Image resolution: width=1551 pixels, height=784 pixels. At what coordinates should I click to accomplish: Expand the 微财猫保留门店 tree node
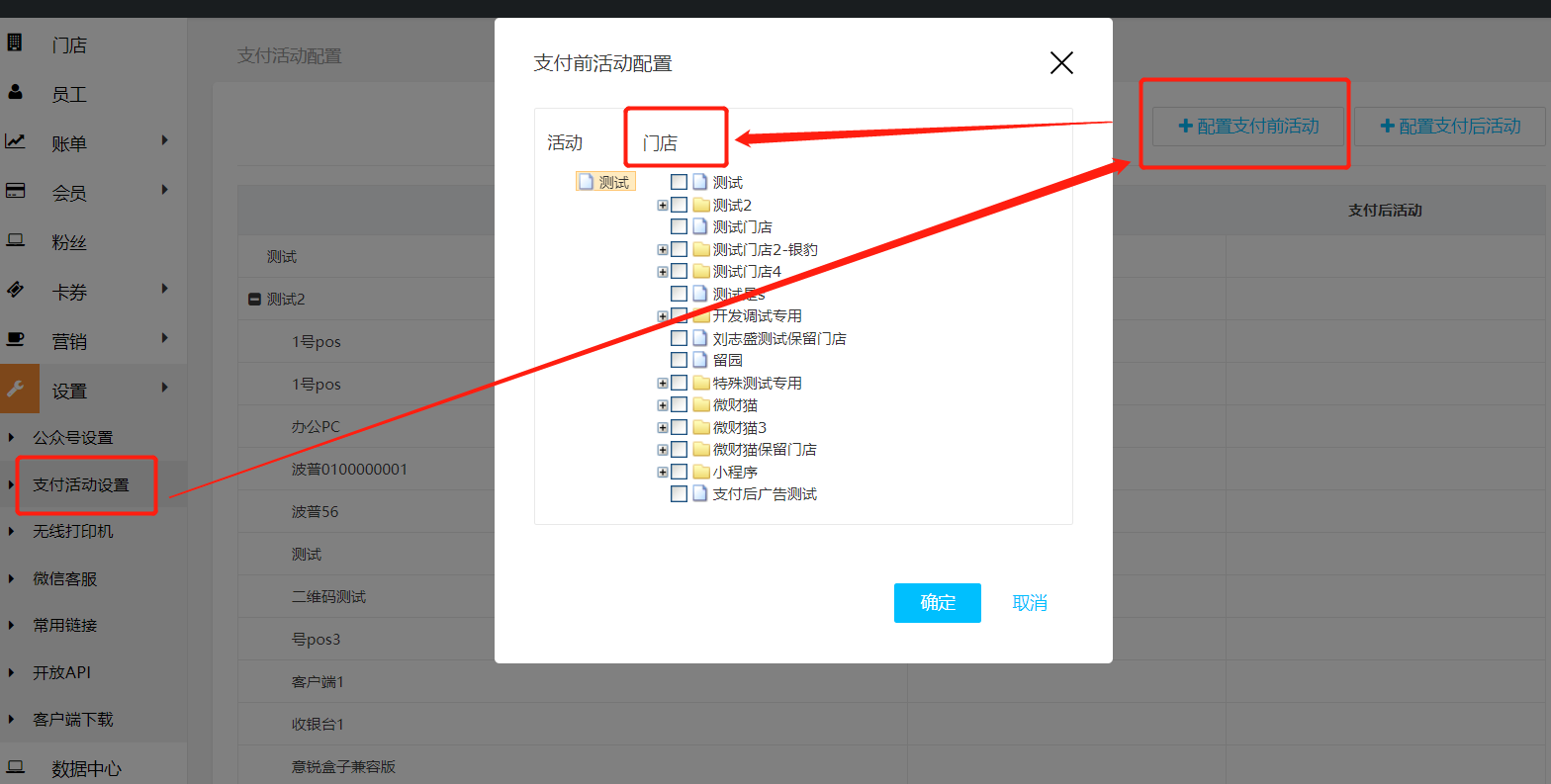(x=663, y=450)
